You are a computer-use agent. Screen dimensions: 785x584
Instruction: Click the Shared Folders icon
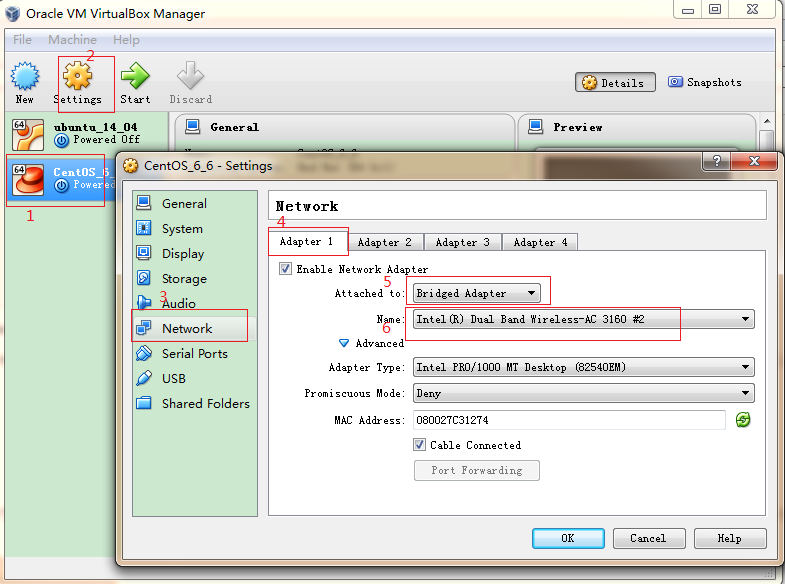click(144, 403)
